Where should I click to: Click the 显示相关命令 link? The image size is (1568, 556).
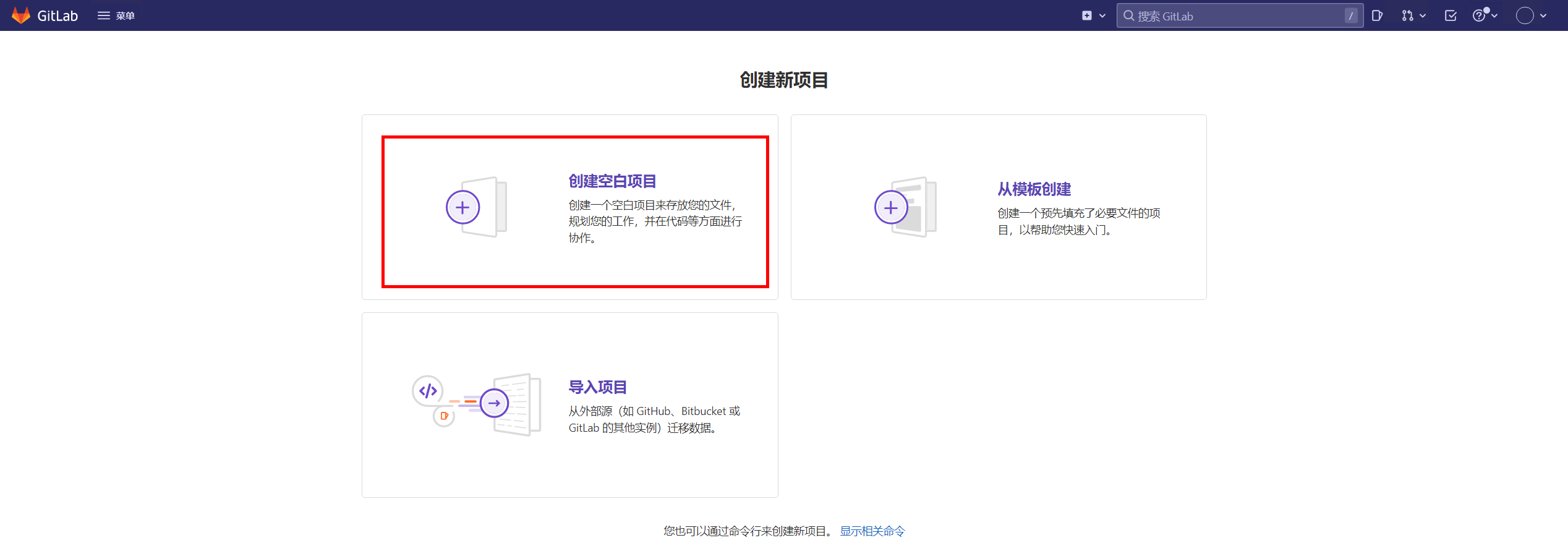[x=872, y=531]
